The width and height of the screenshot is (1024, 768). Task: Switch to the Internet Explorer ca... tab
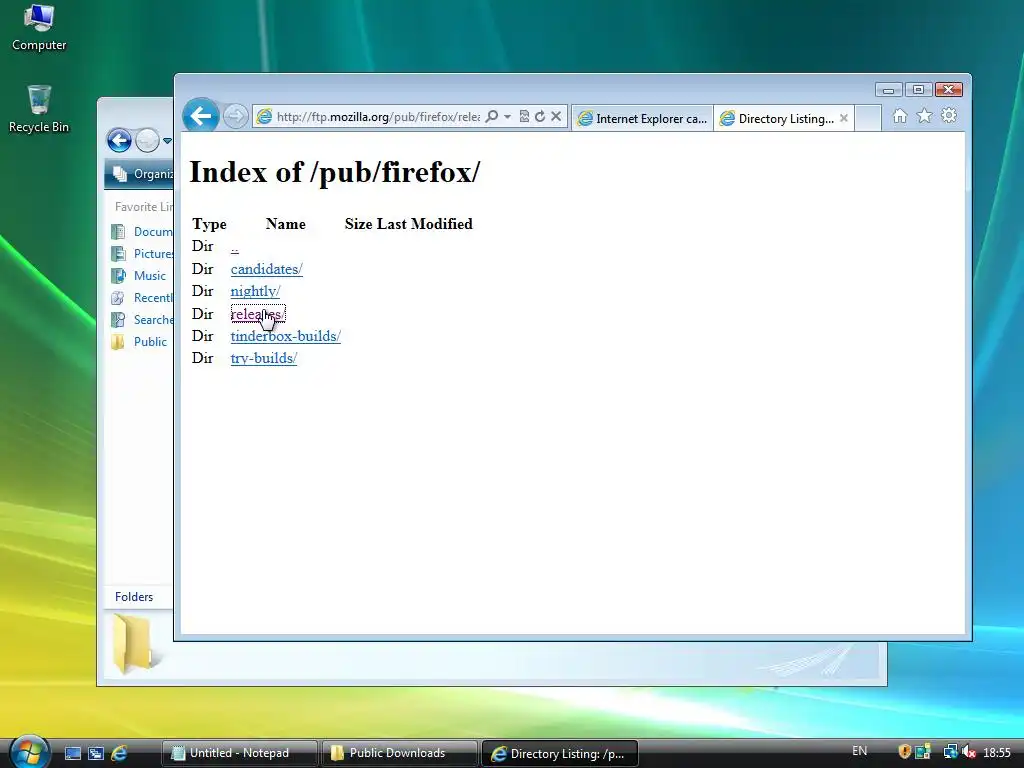(x=643, y=118)
